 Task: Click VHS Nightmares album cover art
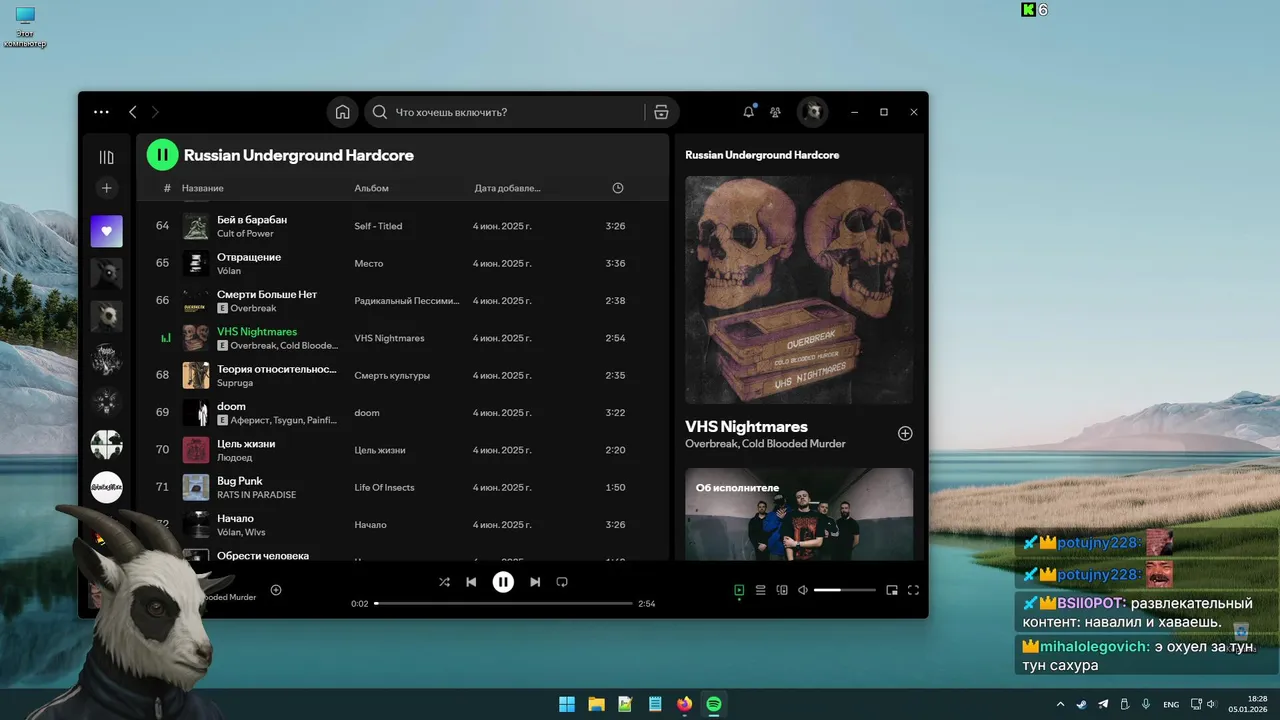click(x=799, y=290)
